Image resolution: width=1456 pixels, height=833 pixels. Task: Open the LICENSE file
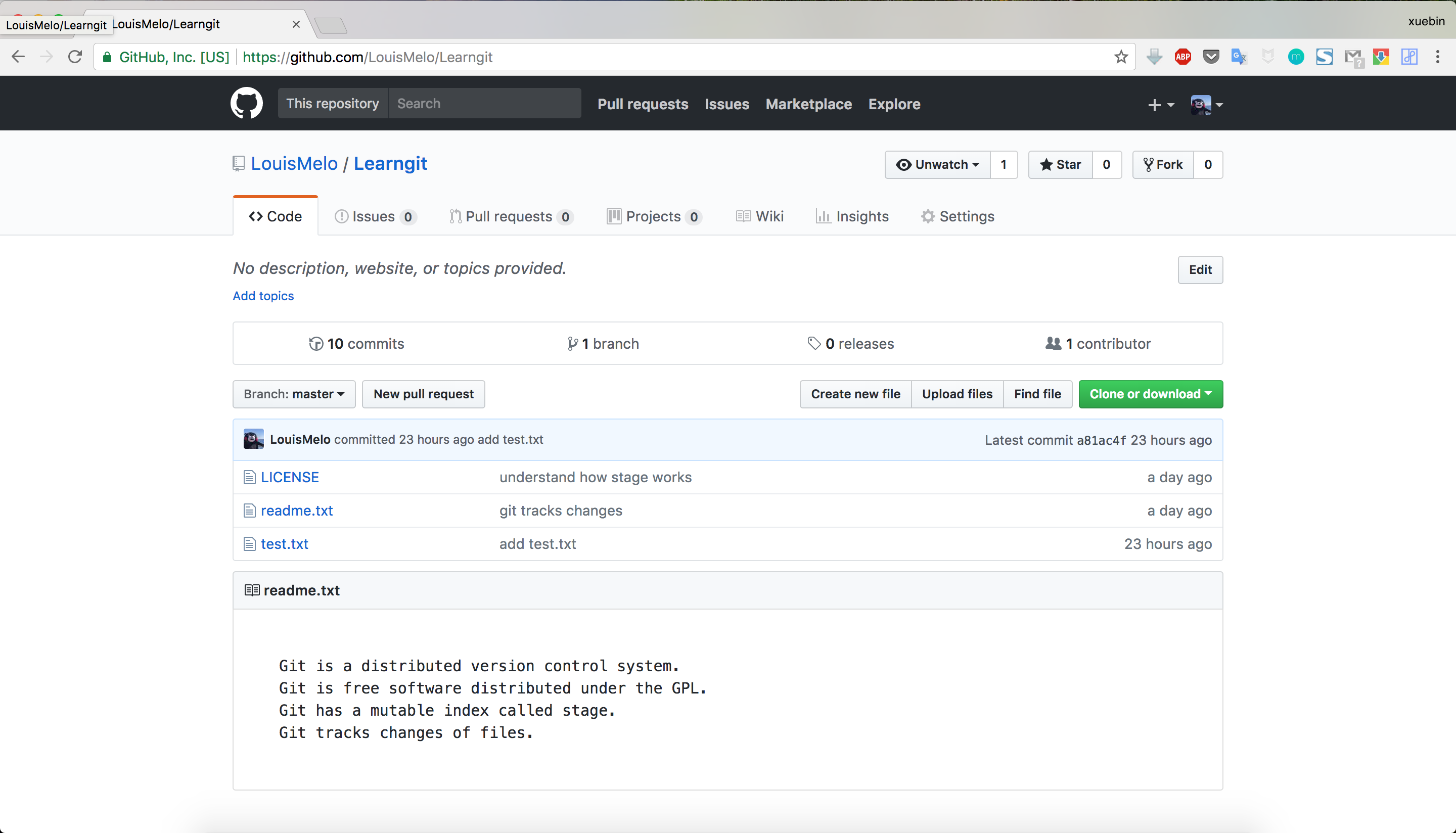(290, 477)
